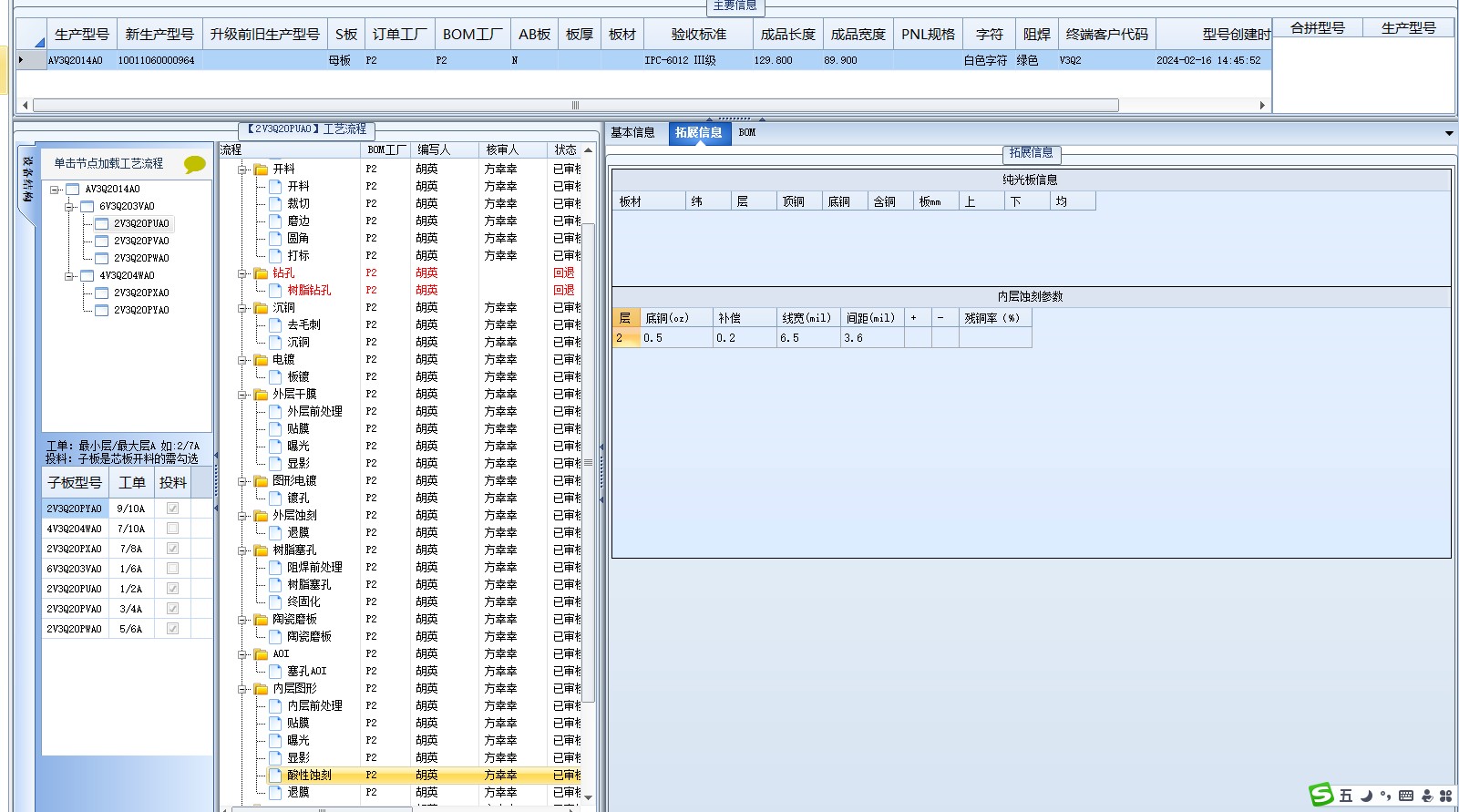This screenshot has height=812, width=1459.
Task: Click the 塞孔AOI document icon
Action: pos(275,671)
